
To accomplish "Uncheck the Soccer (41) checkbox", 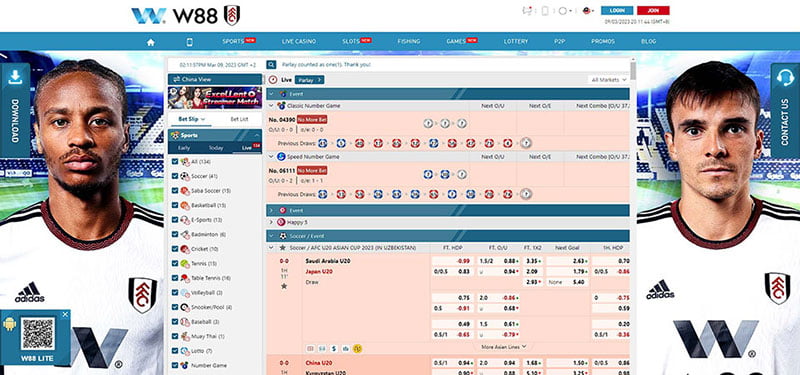I will coord(175,176).
